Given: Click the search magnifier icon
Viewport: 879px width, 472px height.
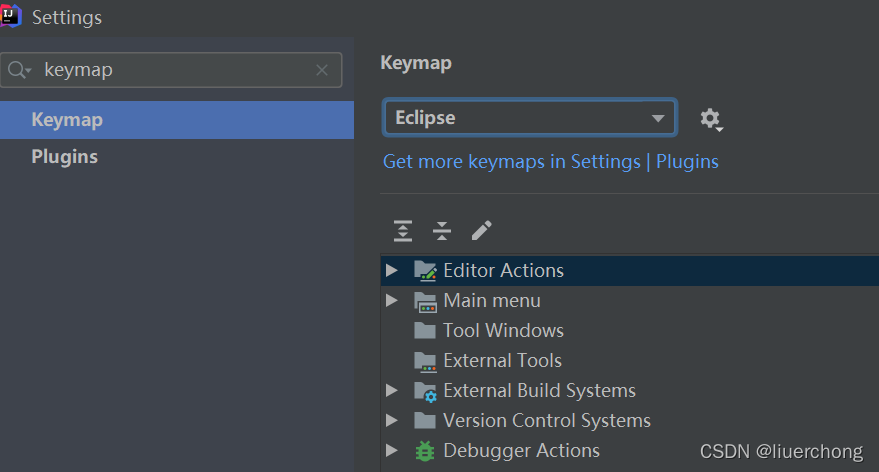Looking at the screenshot, I should point(19,70).
